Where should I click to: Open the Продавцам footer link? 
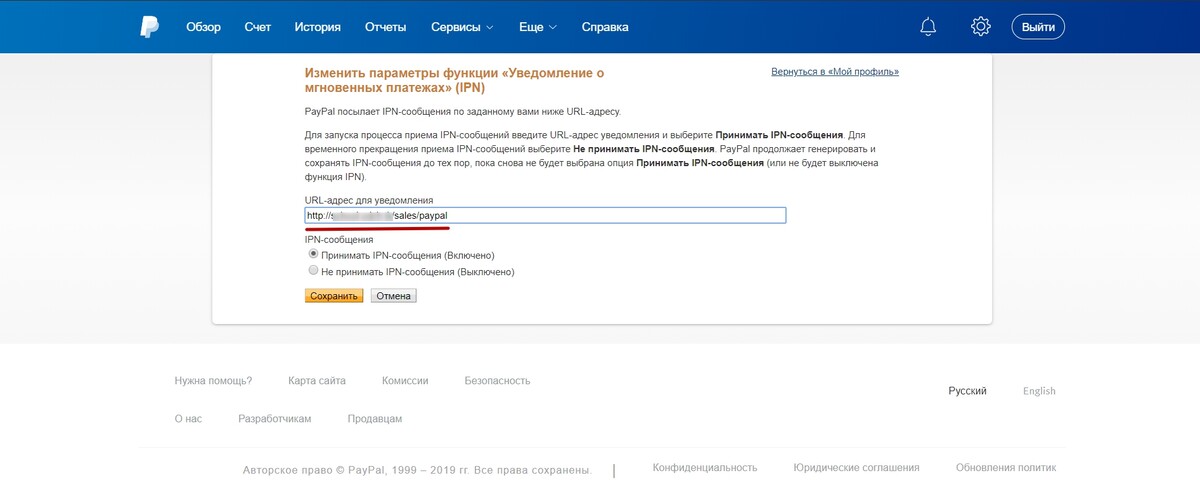[x=375, y=419]
